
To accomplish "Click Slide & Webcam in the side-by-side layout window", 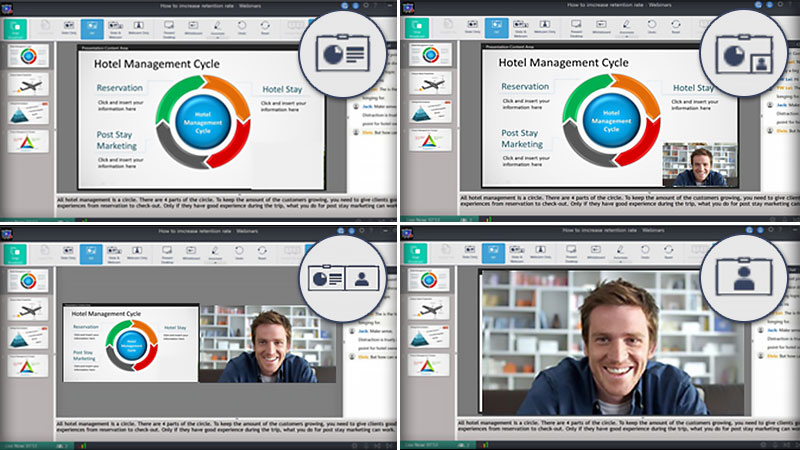I will (x=114, y=254).
